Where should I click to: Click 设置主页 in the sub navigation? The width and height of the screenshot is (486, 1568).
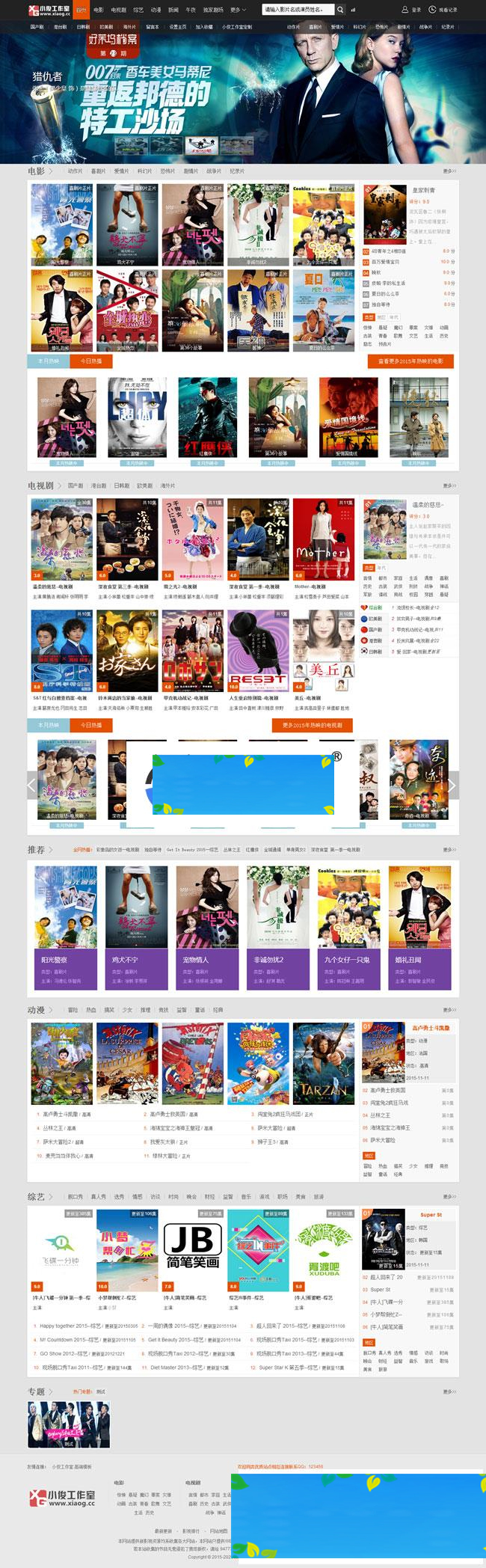click(178, 27)
